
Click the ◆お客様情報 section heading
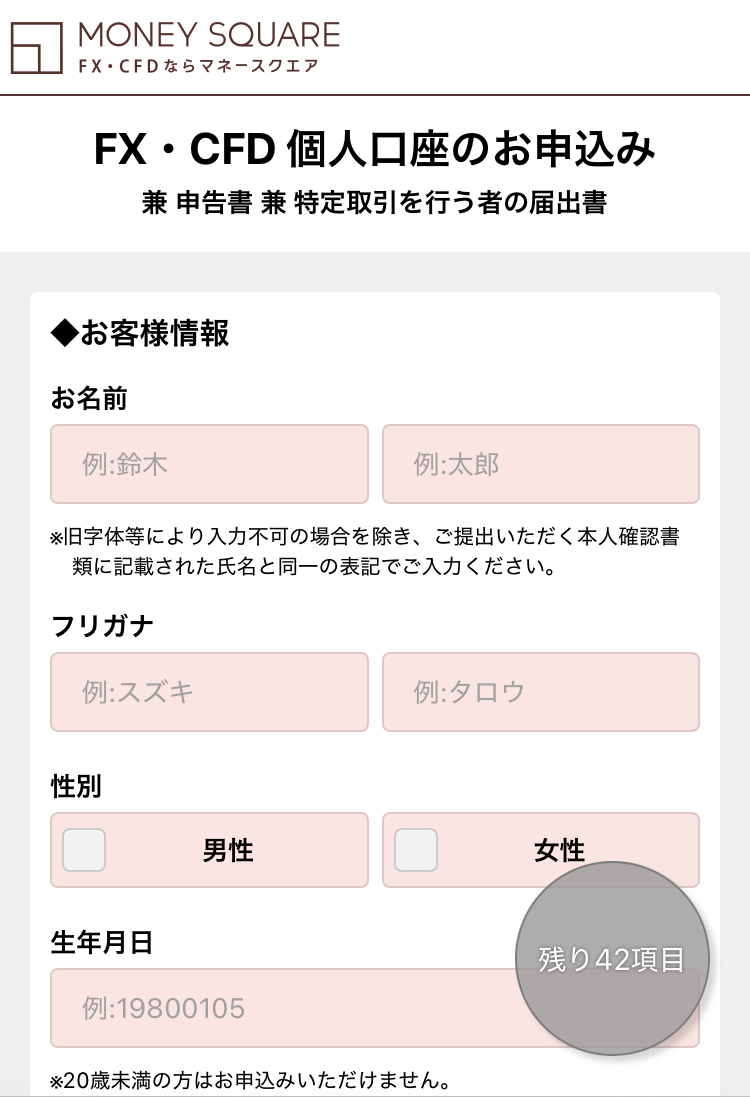click(140, 333)
